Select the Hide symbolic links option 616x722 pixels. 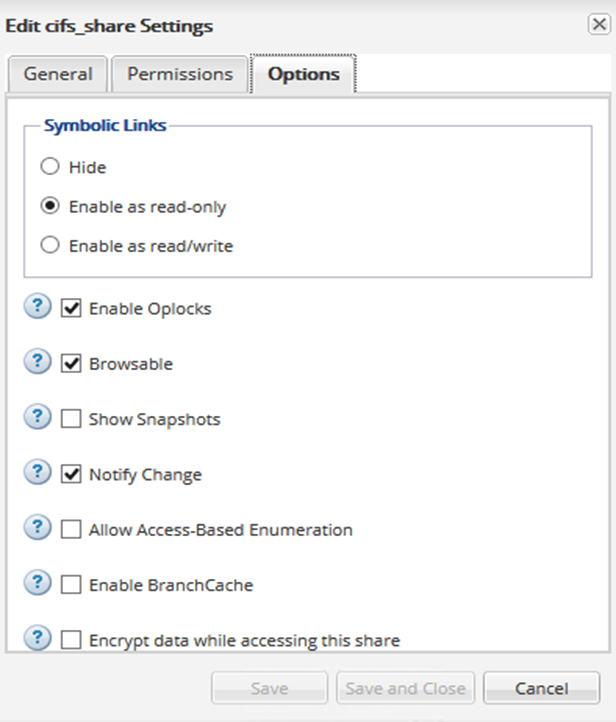pyautogui.click(x=49, y=167)
